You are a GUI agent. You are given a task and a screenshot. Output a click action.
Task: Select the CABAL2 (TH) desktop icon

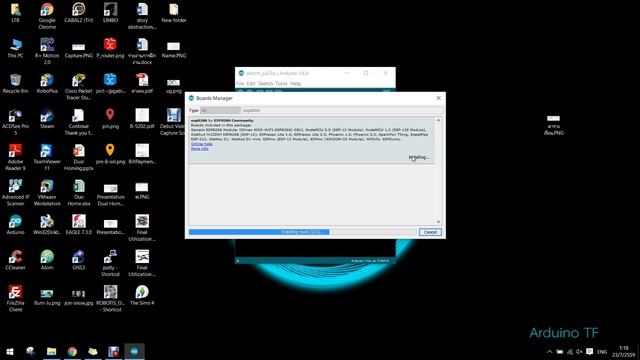(79, 13)
